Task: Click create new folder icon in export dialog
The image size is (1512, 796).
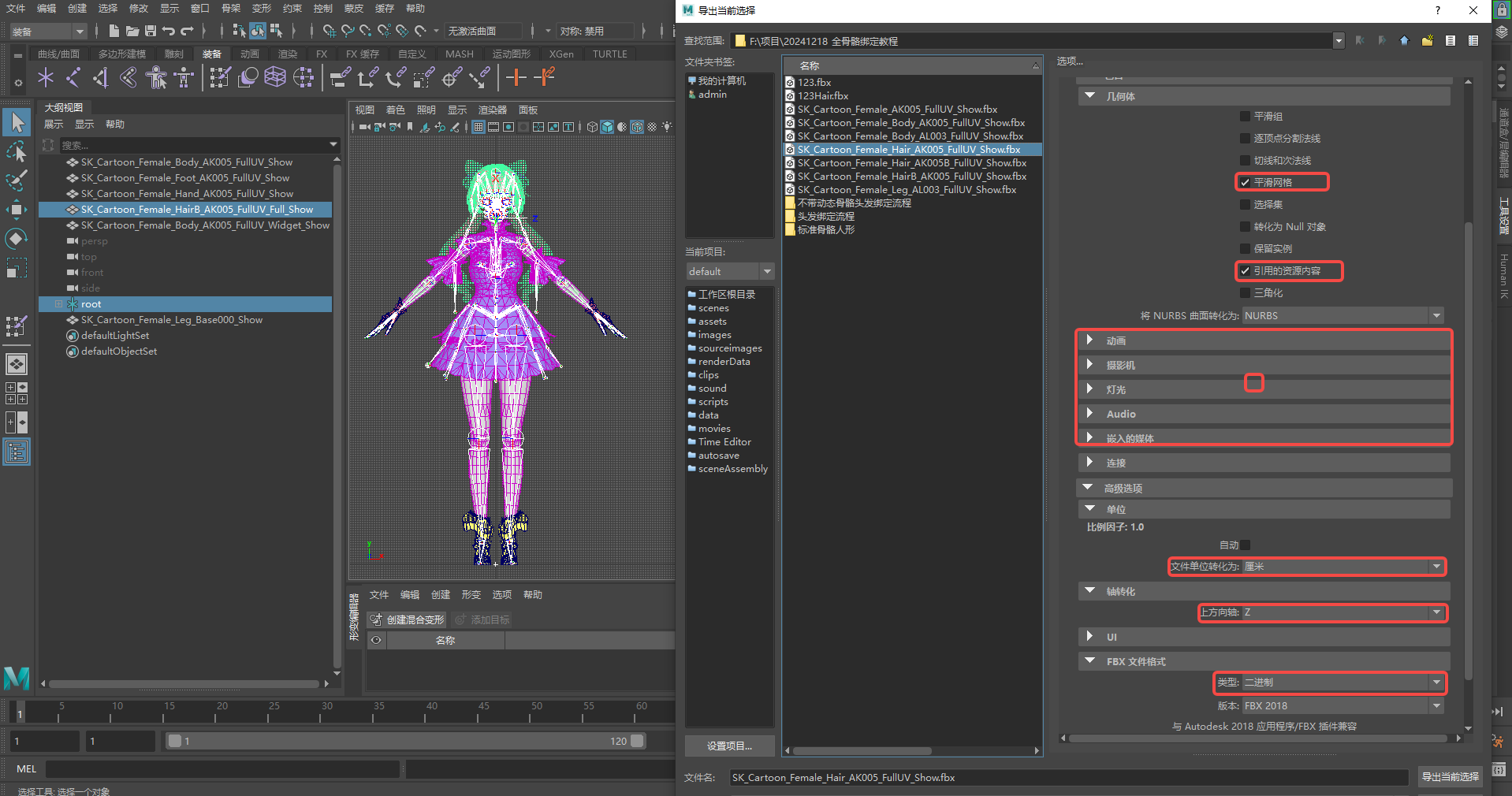Action: coord(1427,41)
